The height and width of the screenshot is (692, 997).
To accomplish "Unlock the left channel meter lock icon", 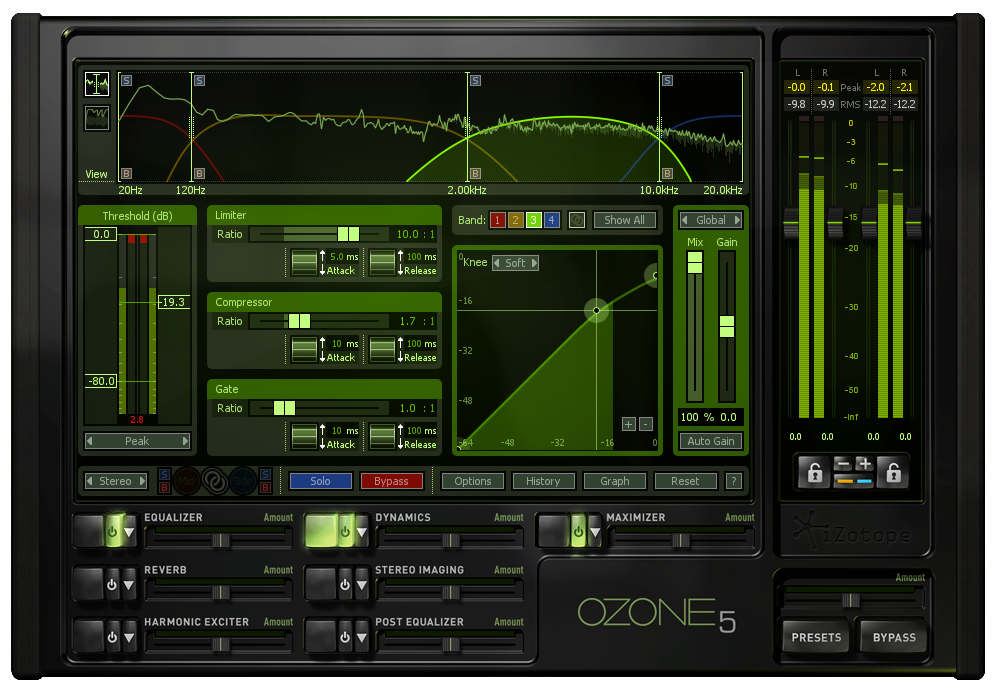I will (813, 473).
